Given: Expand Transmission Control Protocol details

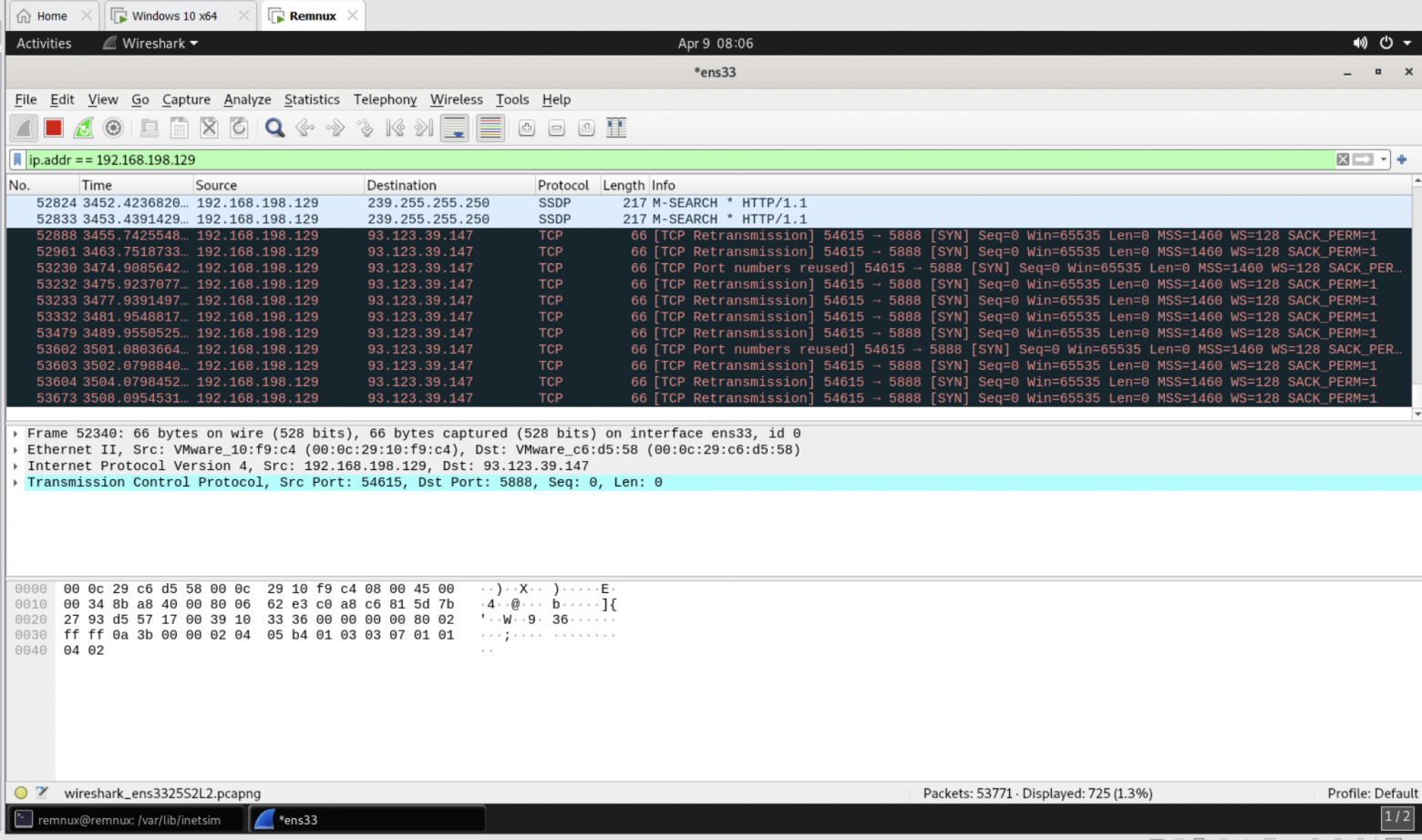Looking at the screenshot, I should 15,483.
